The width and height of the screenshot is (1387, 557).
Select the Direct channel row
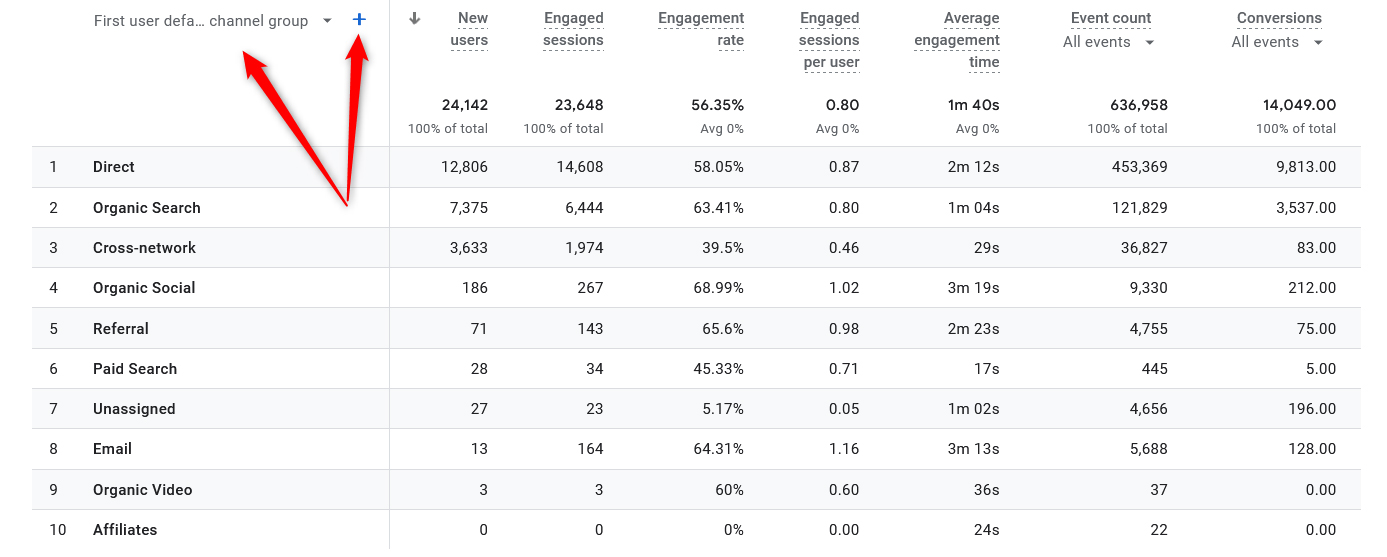coord(114,167)
